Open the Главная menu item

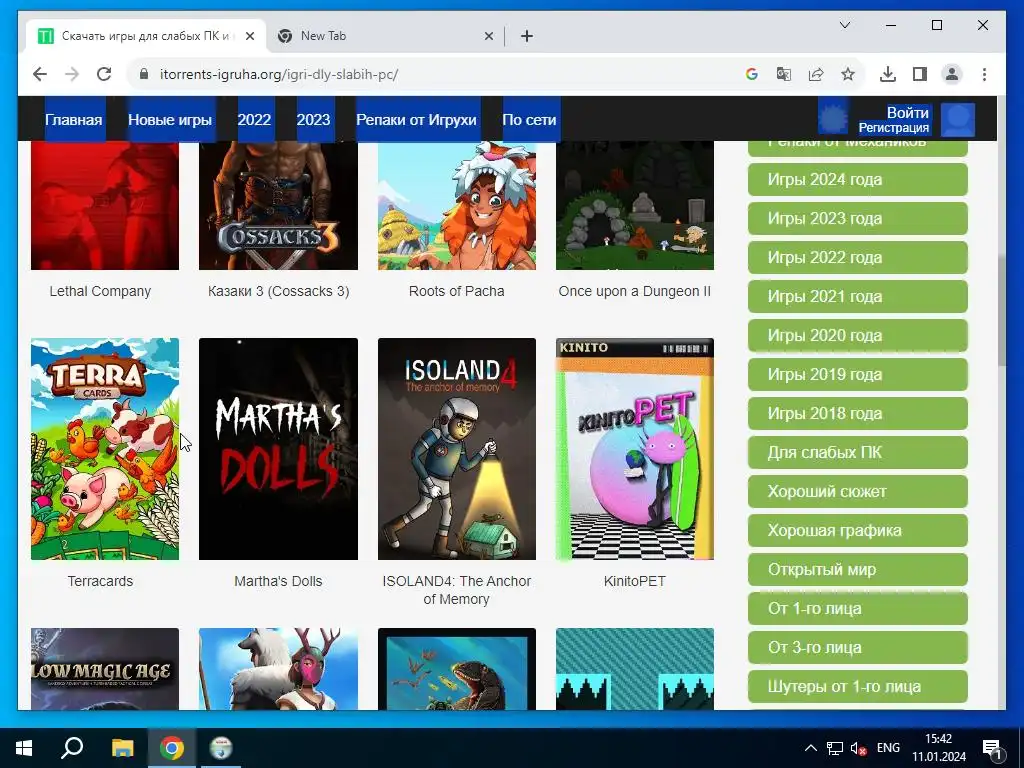pyautogui.click(x=73, y=120)
